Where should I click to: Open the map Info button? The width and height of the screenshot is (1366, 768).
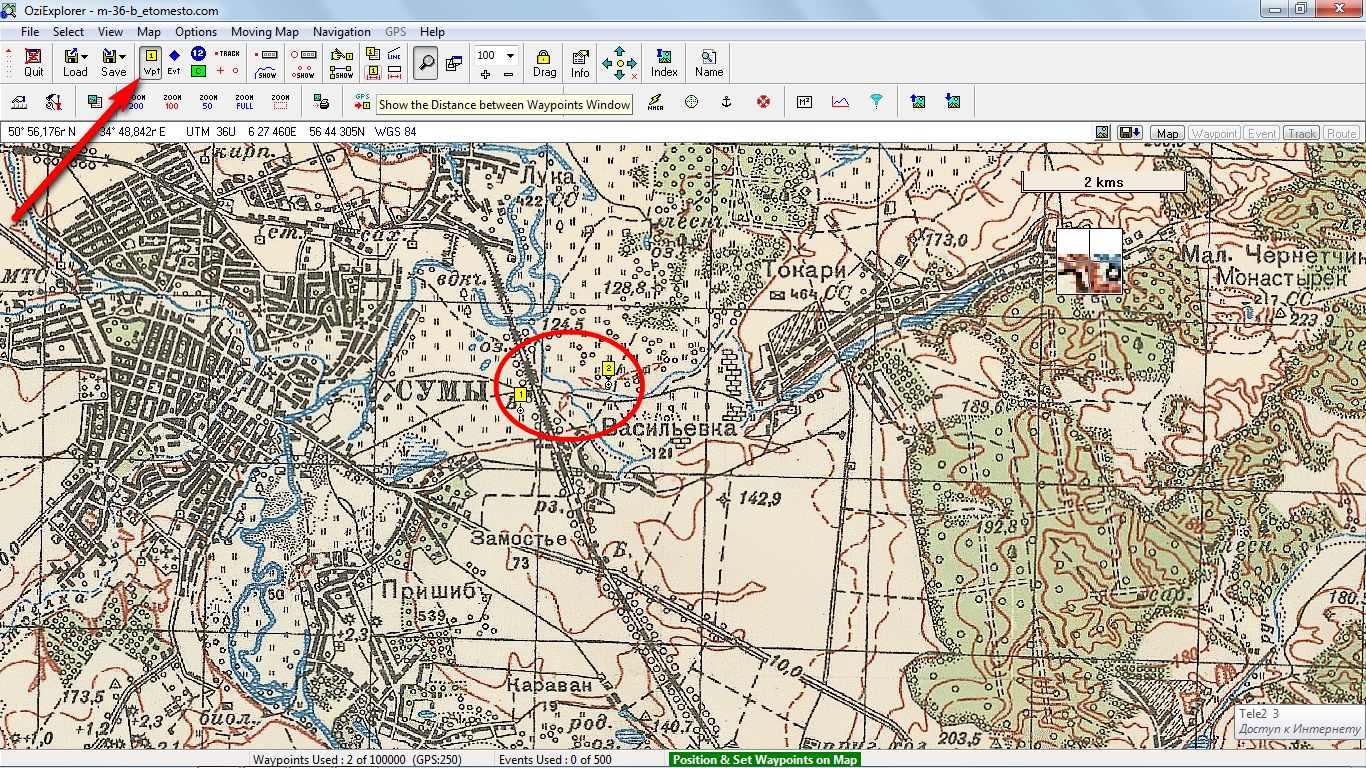(x=580, y=62)
